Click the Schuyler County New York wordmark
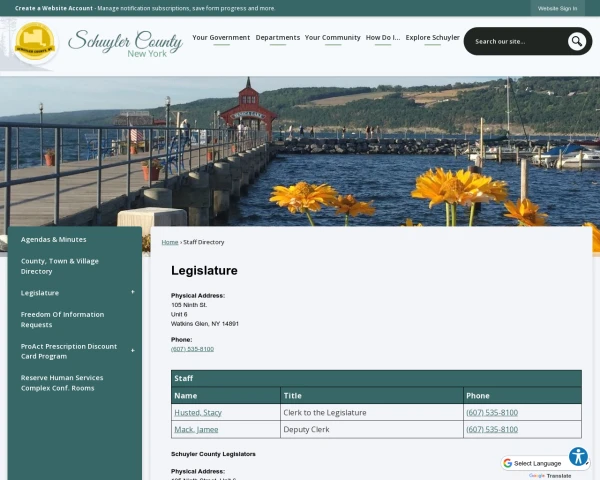Screen dimensions: 600x480 click(x=126, y=43)
